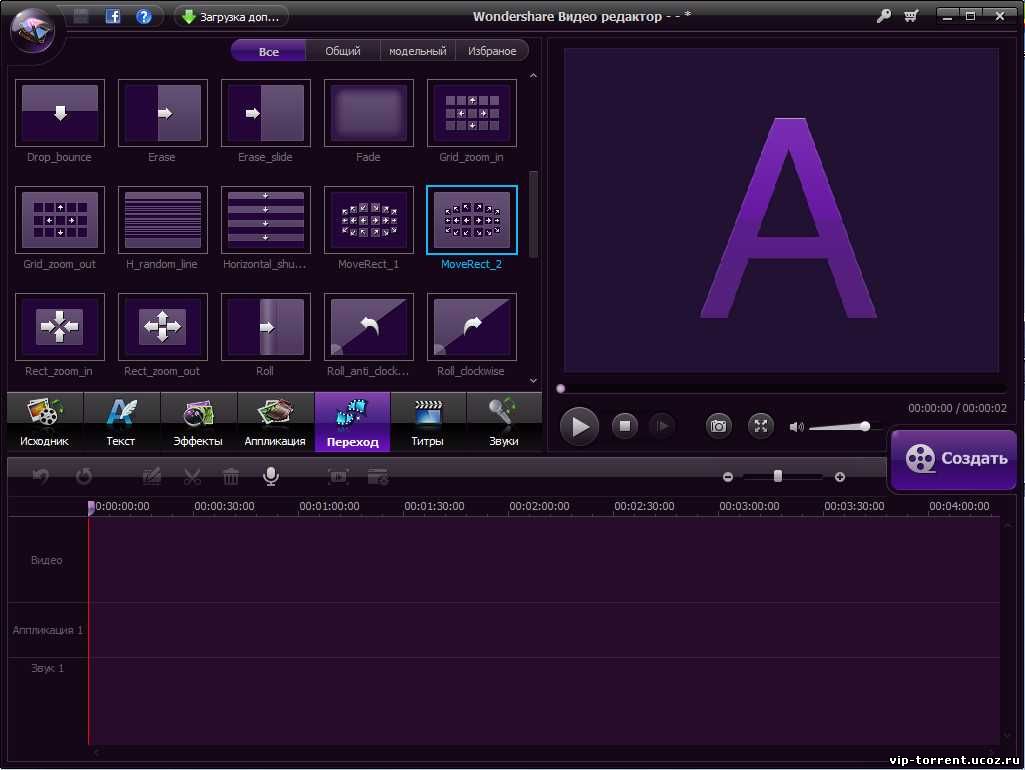Open the shopping cart purchase icon
Viewport: 1025px width, 770px height.
point(911,16)
